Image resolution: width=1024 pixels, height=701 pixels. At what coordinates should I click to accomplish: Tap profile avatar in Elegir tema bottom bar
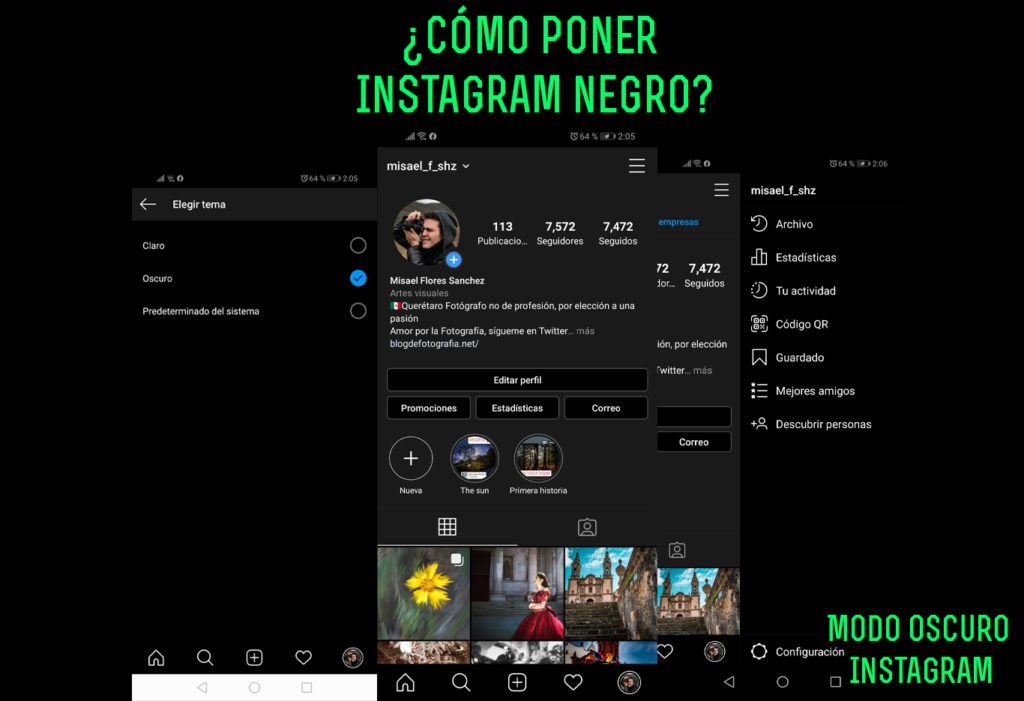353,657
